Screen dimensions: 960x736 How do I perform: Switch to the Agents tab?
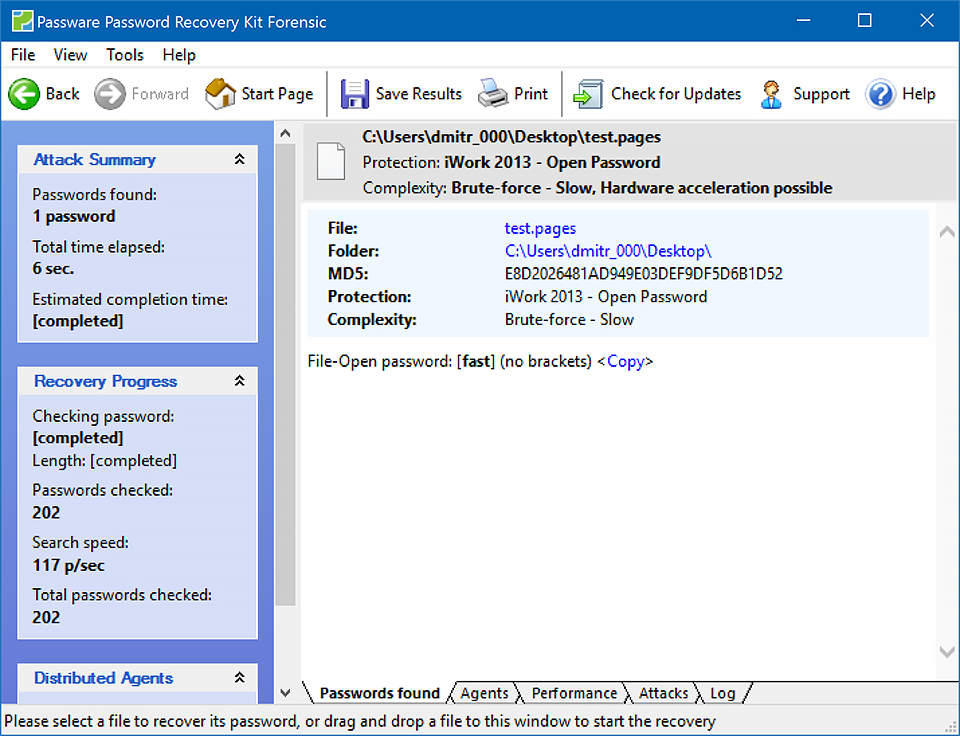pyautogui.click(x=484, y=693)
